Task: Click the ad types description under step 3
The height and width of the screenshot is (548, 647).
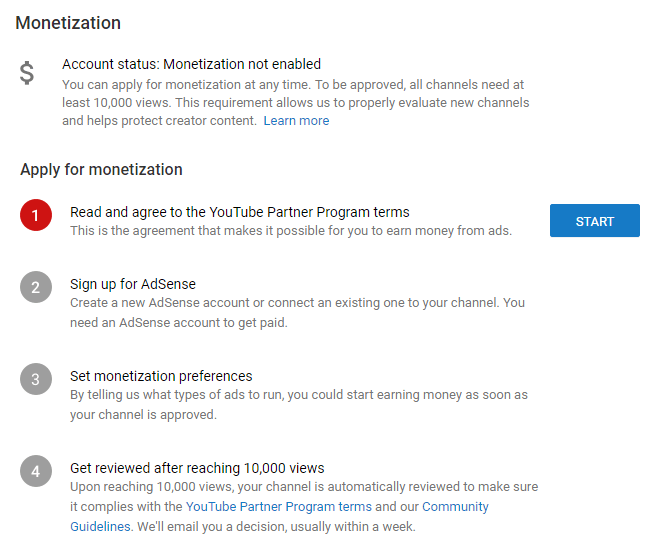Action: (x=298, y=404)
